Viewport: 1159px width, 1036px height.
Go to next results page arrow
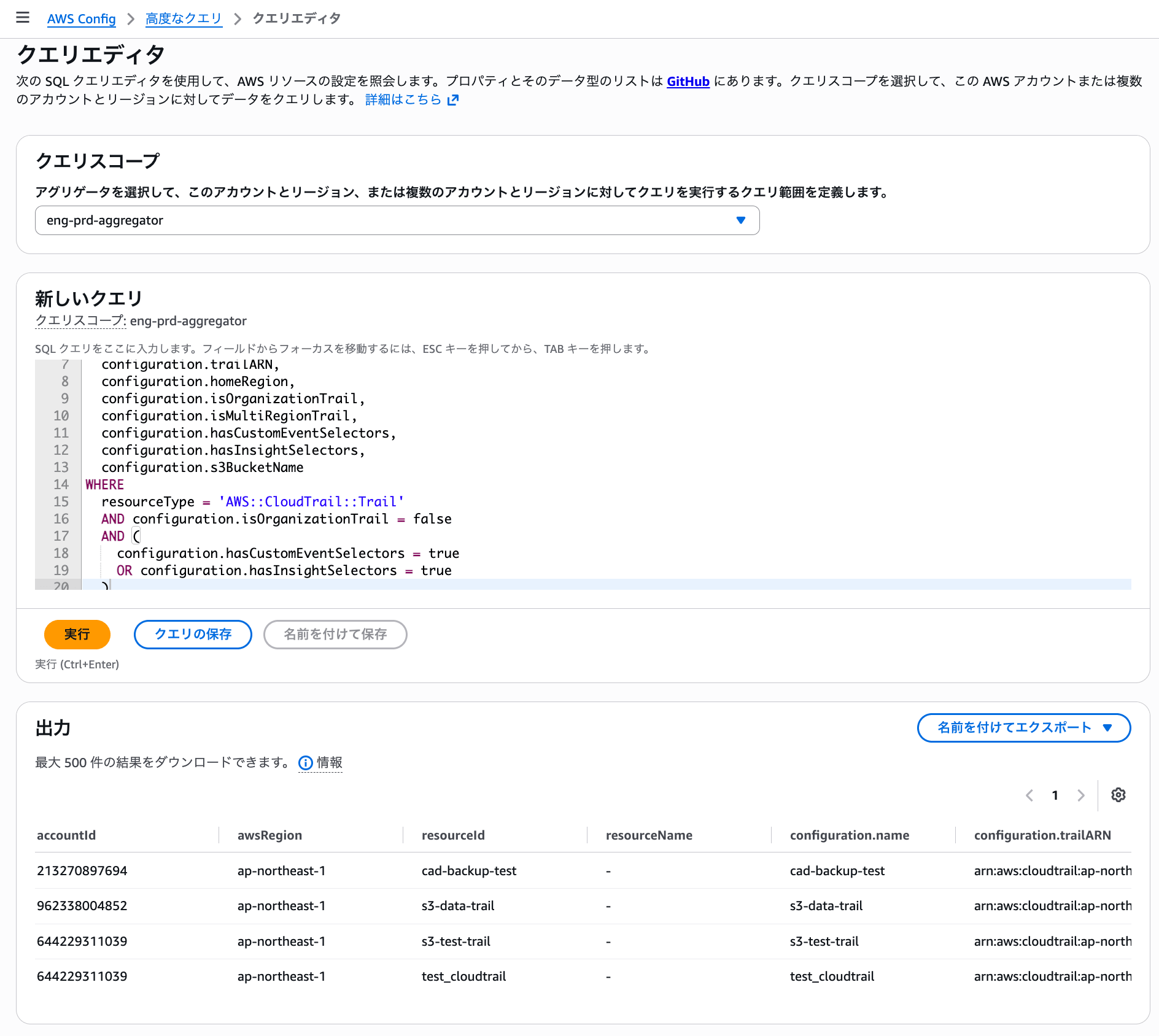point(1081,795)
